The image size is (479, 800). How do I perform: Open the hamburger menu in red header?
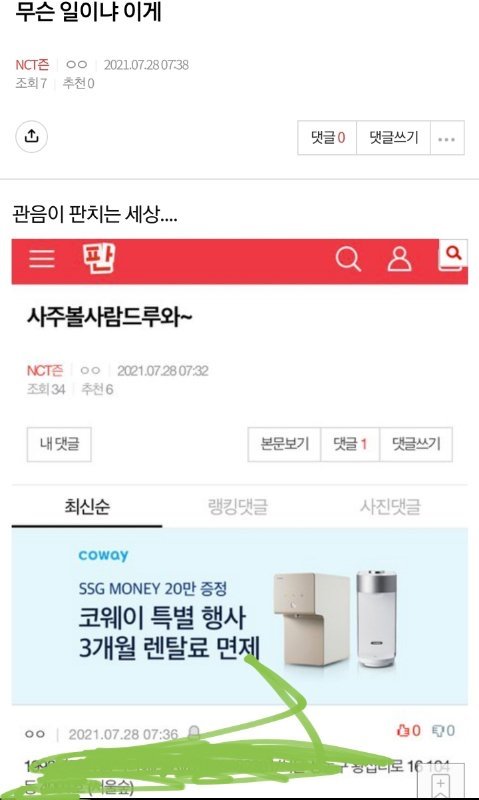(x=42, y=259)
